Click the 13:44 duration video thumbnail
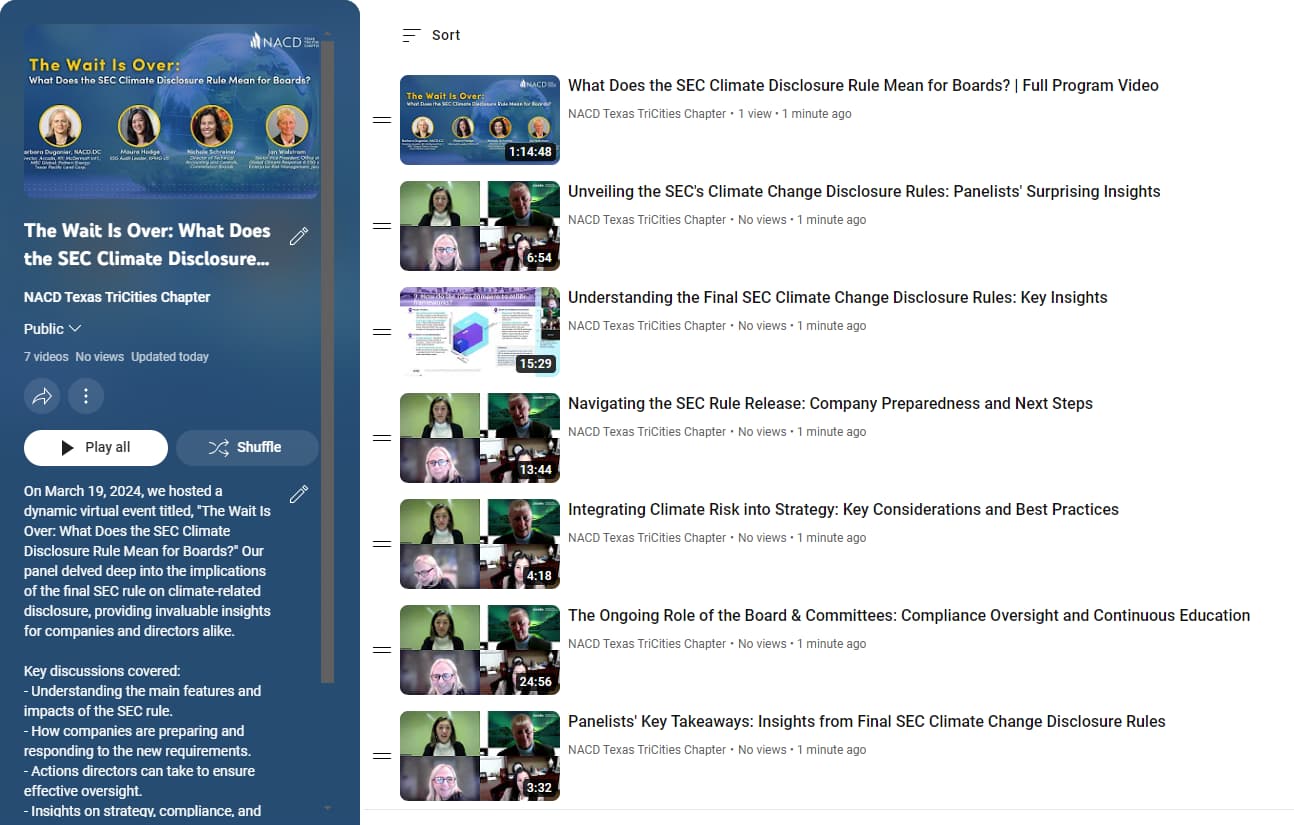This screenshot has width=1294, height=825. pyautogui.click(x=480, y=438)
